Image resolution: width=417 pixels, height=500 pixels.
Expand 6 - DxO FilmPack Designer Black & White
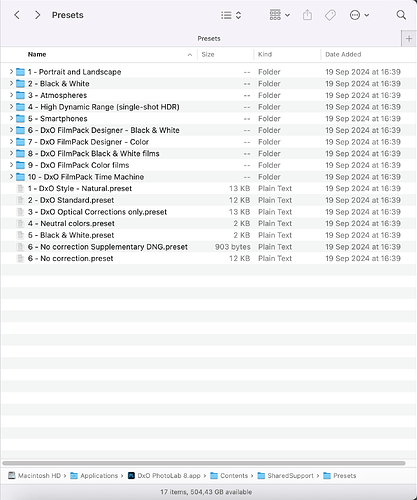(x=11, y=130)
